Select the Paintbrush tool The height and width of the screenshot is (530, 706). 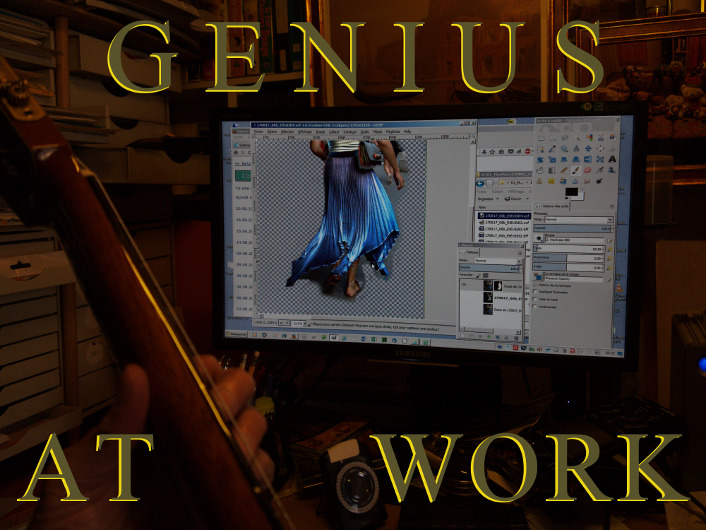pyautogui.click(x=576, y=170)
